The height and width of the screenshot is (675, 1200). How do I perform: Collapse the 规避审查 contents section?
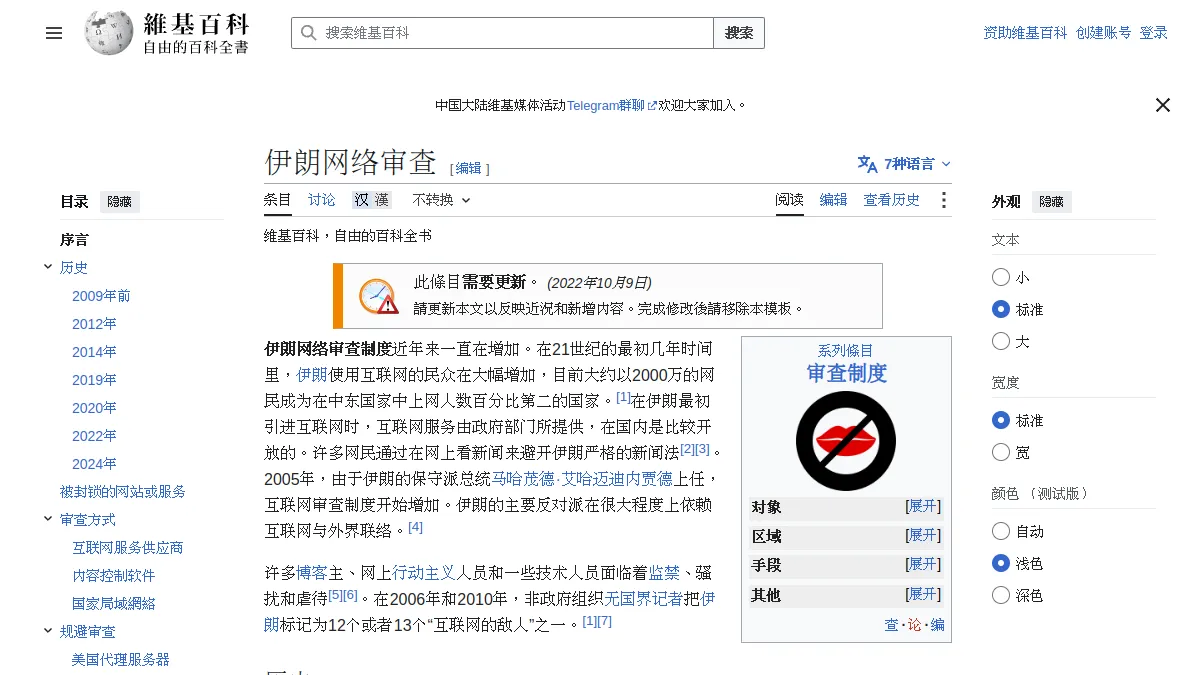point(48,631)
